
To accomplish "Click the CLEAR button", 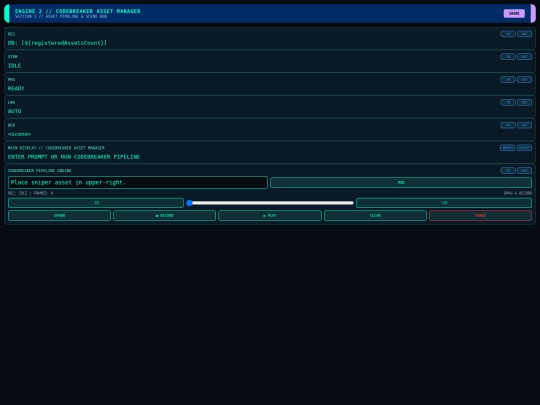I will point(375,216).
